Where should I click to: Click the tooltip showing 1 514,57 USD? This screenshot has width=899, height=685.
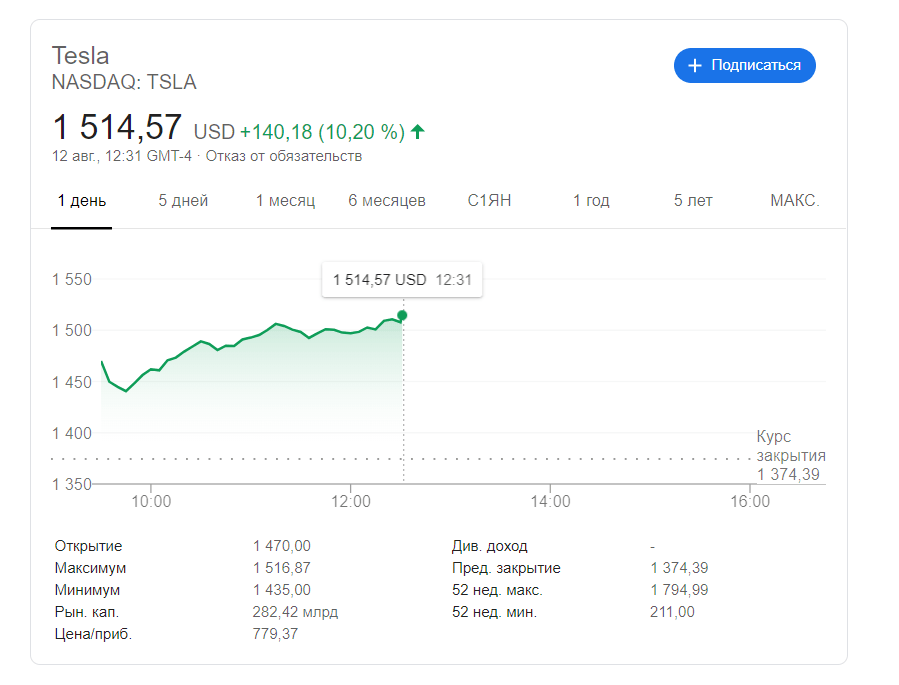coord(401,280)
